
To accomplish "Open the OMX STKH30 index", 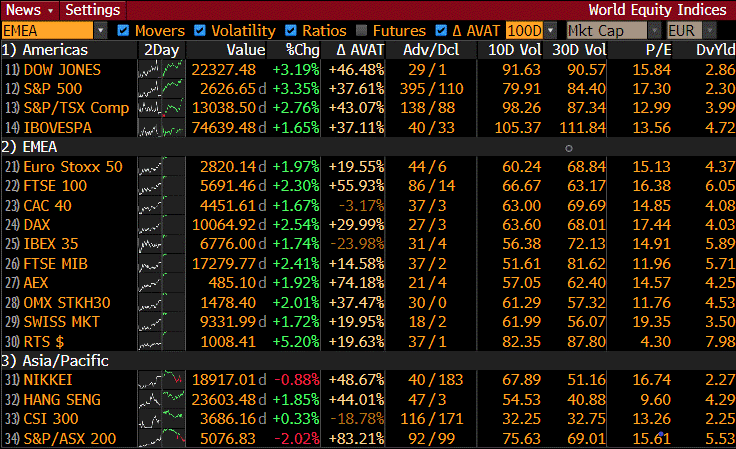I will (x=67, y=303).
